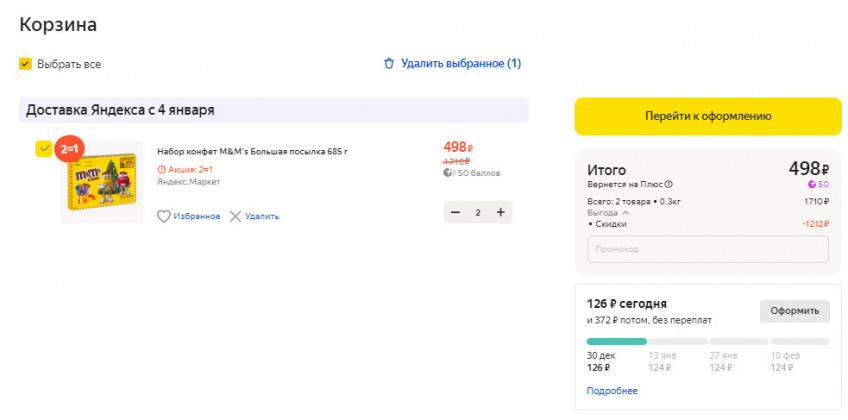Image resolution: width=848 pixels, height=420 pixels.
Task: Add item to favorites via heart icon
Action: tap(164, 216)
